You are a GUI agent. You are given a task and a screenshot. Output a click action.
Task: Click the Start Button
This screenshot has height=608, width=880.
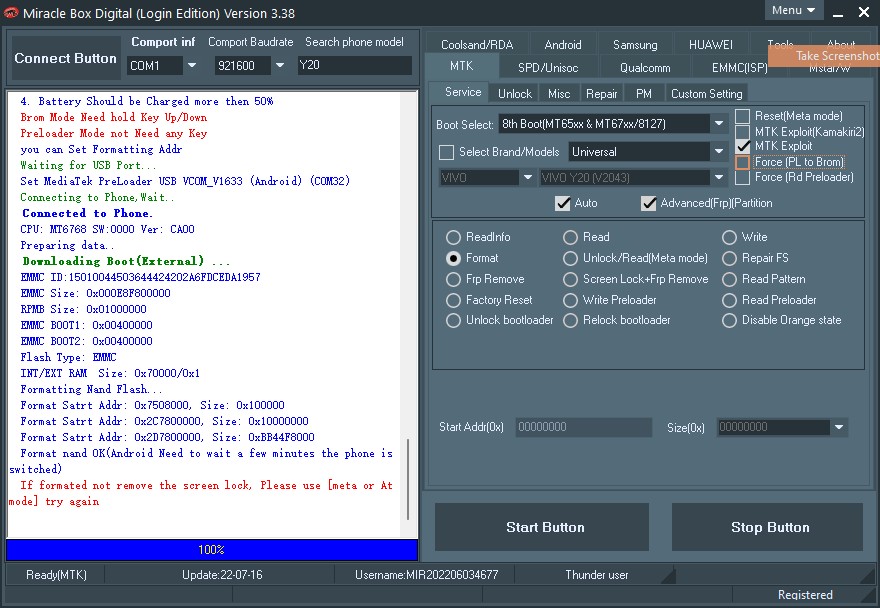click(542, 527)
